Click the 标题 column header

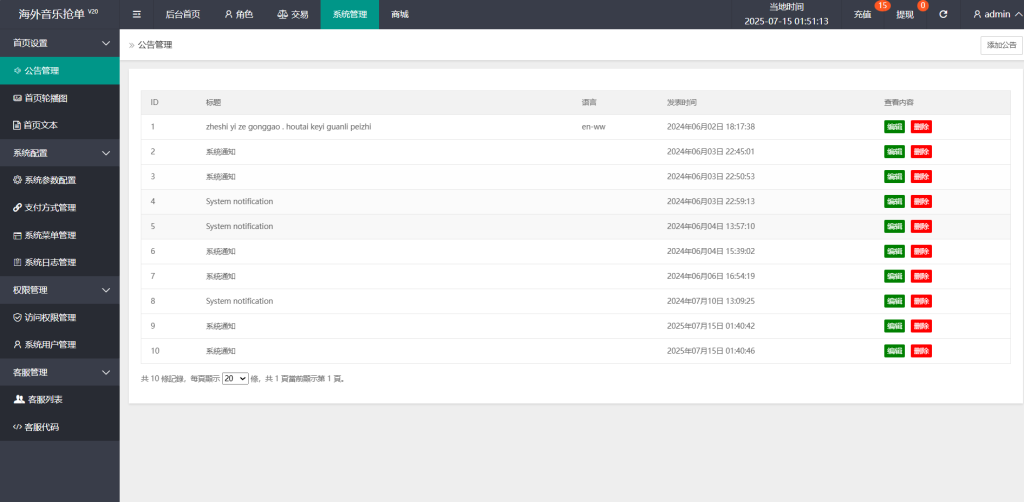213,102
